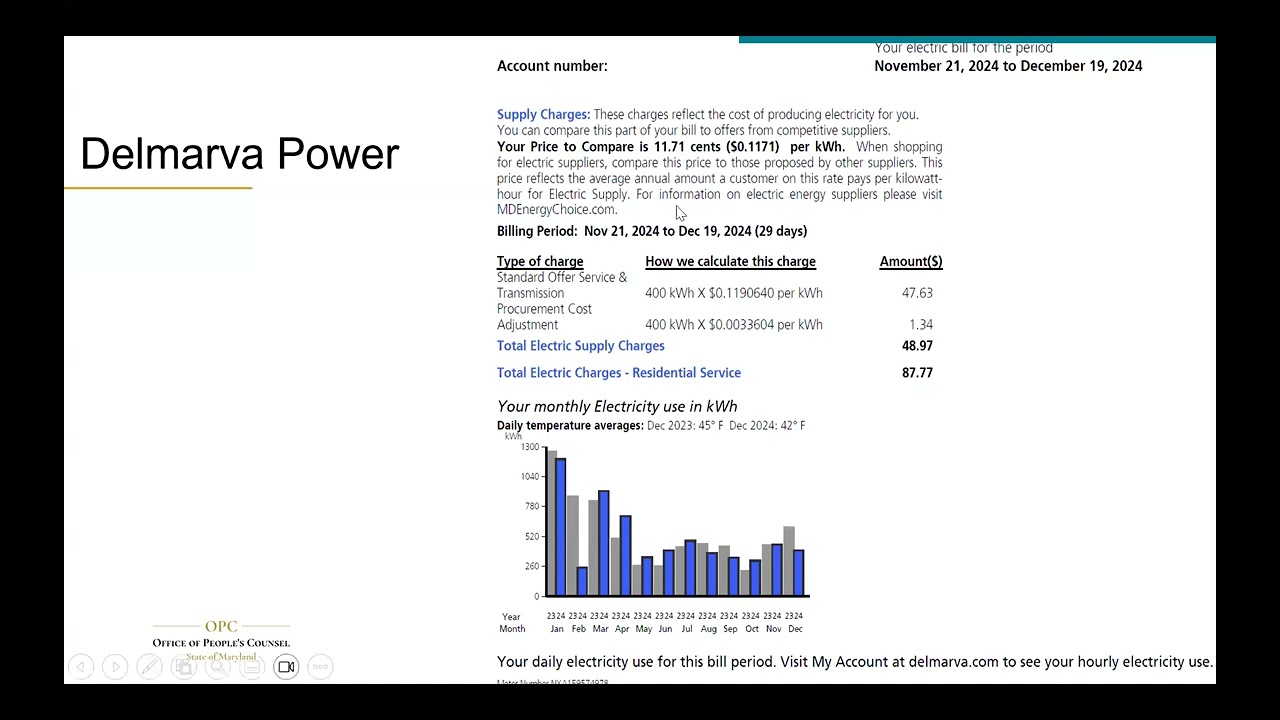Click the Account number label
The width and height of the screenshot is (1280, 720).
click(552, 66)
